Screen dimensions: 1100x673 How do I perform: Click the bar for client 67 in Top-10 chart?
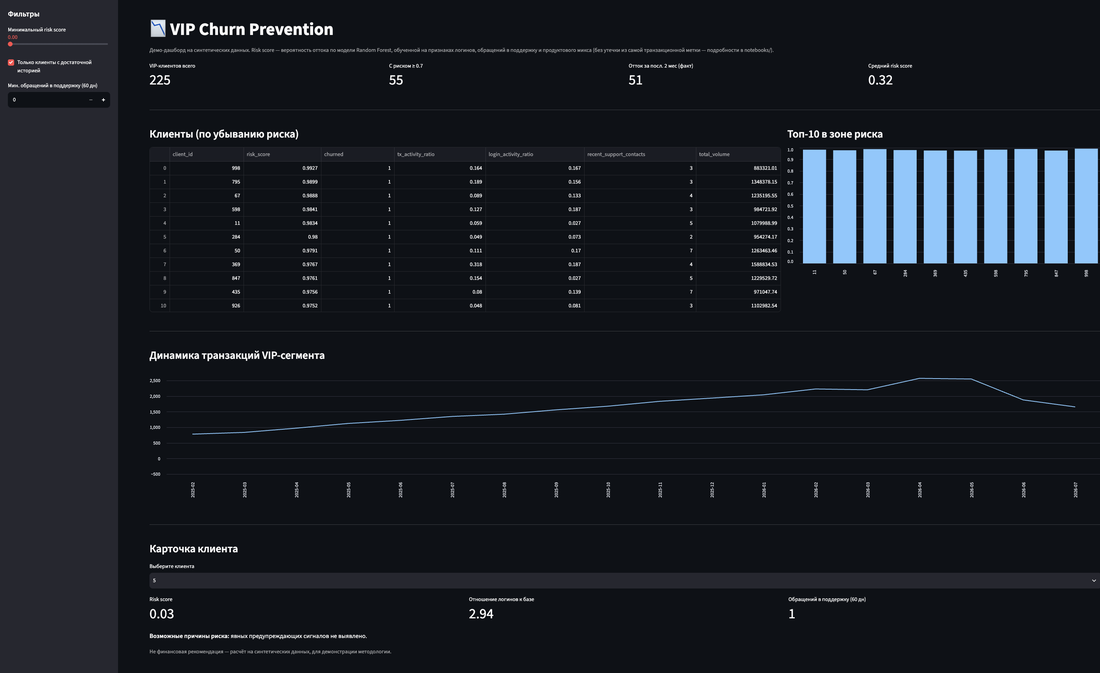874,206
